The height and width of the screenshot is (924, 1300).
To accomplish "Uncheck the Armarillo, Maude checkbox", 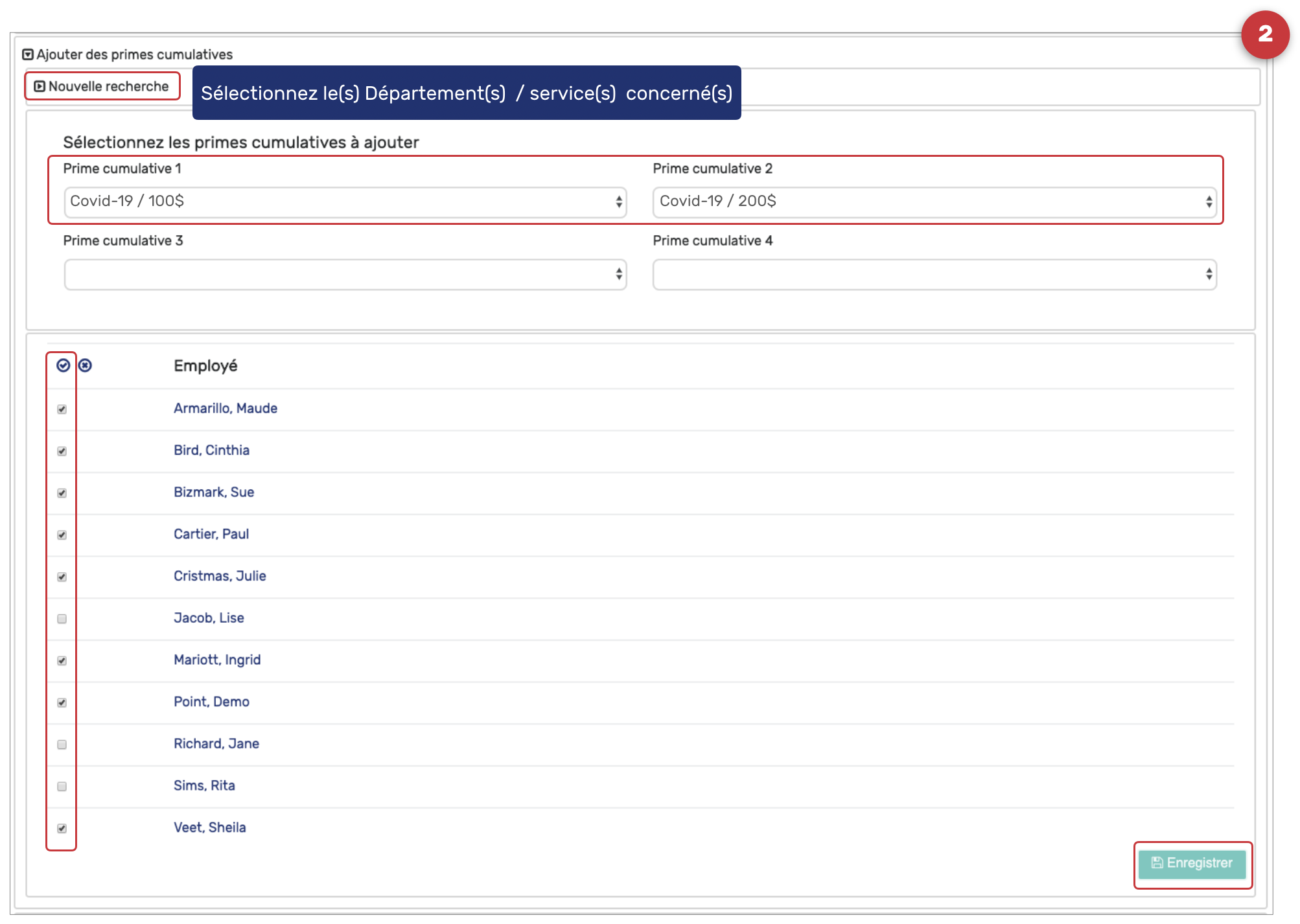I will click(x=62, y=409).
